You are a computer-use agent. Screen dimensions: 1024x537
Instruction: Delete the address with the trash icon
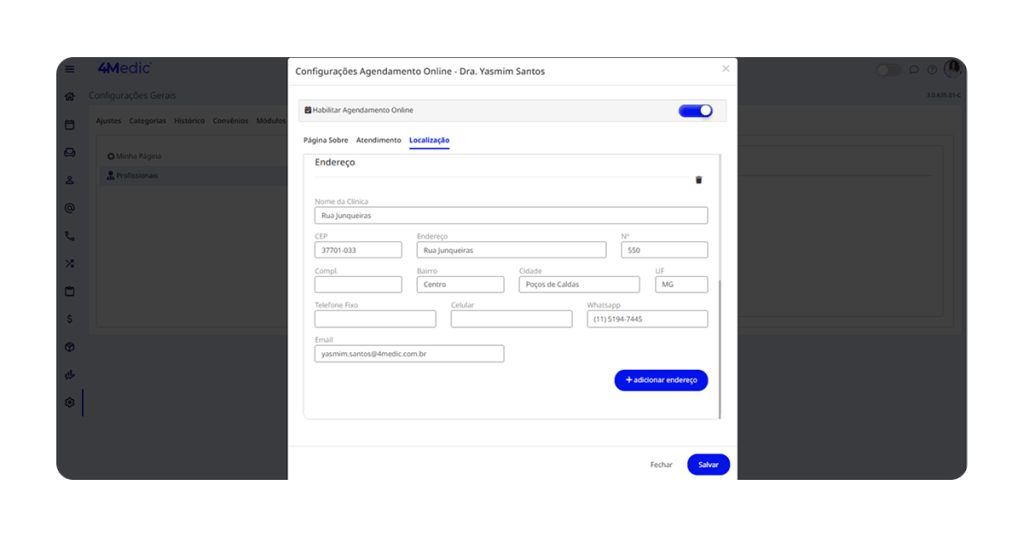pyautogui.click(x=698, y=180)
